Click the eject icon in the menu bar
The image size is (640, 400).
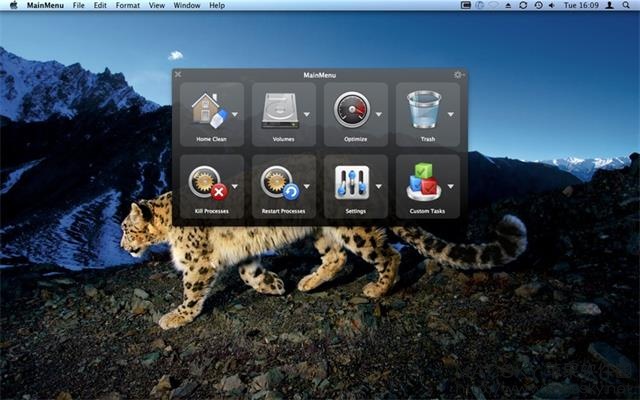pyautogui.click(x=508, y=5)
